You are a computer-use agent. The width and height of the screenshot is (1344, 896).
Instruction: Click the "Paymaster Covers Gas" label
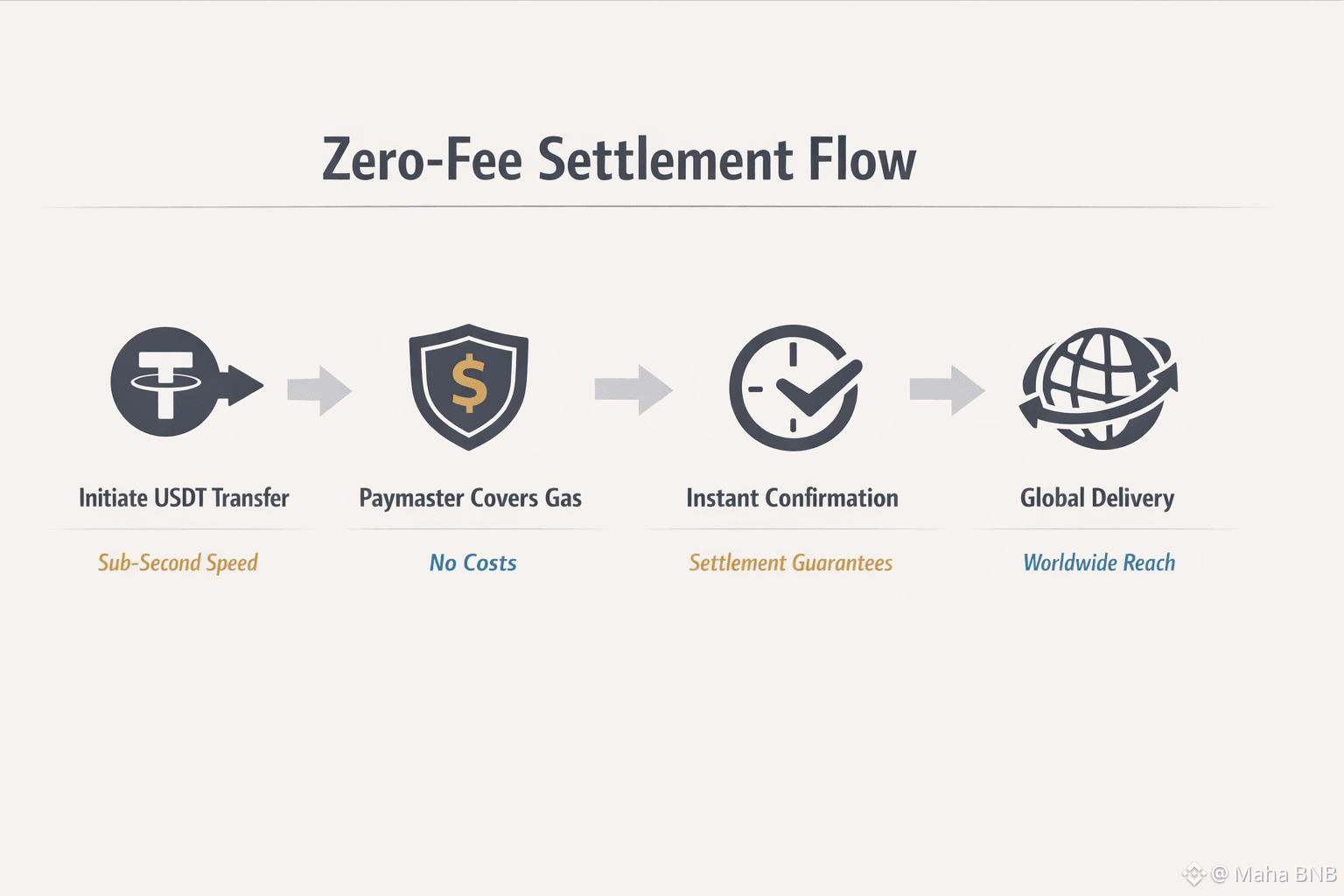[x=470, y=498]
